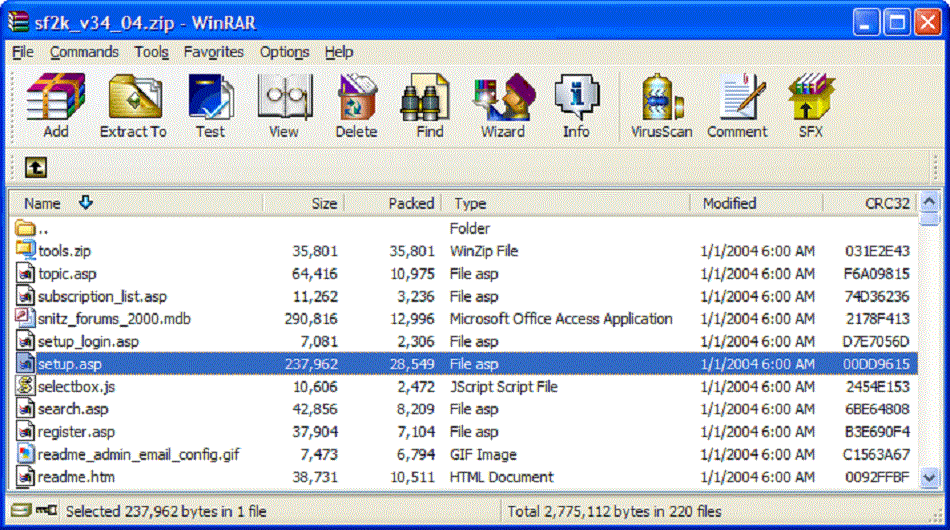The width and height of the screenshot is (950, 530).
Task: Click 'Selected 237,962 bytes in 1 file' status
Action: point(166,511)
